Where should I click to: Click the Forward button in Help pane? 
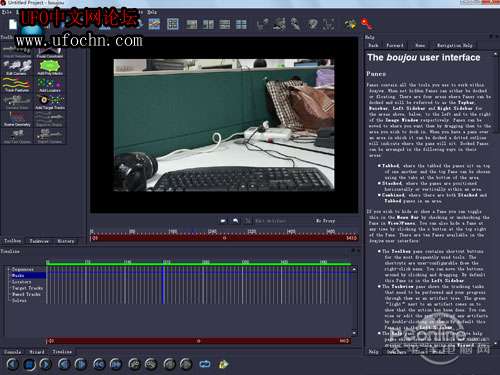pyautogui.click(x=395, y=45)
